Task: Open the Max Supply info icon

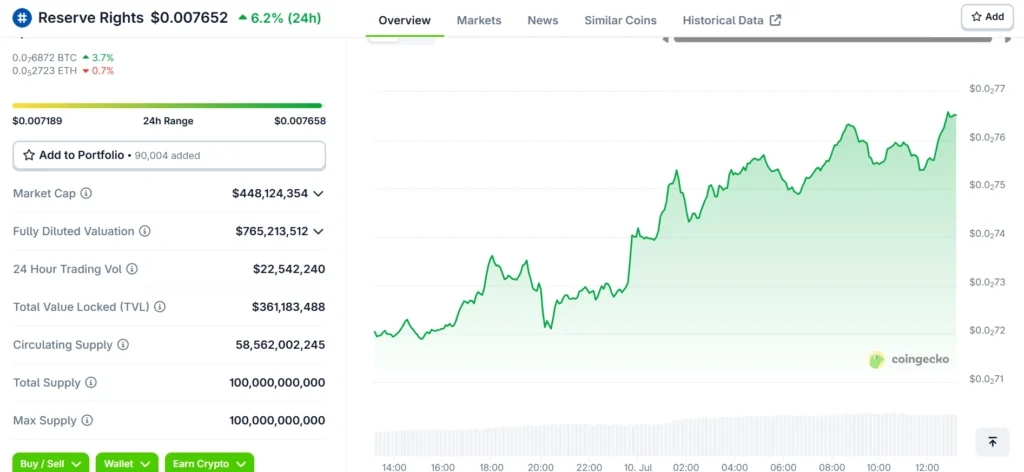Action: tap(86, 420)
